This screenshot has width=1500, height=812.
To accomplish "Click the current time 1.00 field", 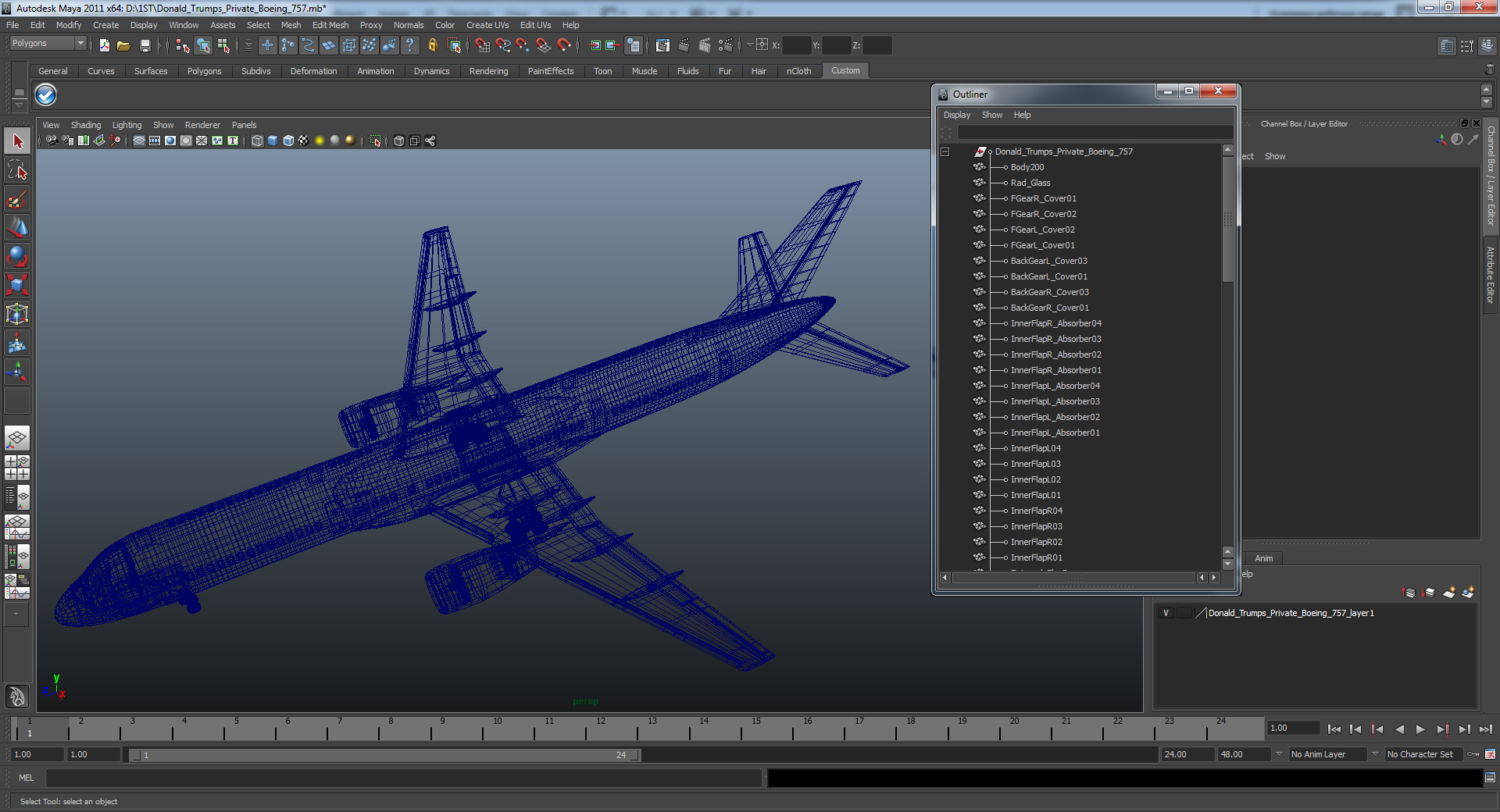I will click(x=1294, y=728).
